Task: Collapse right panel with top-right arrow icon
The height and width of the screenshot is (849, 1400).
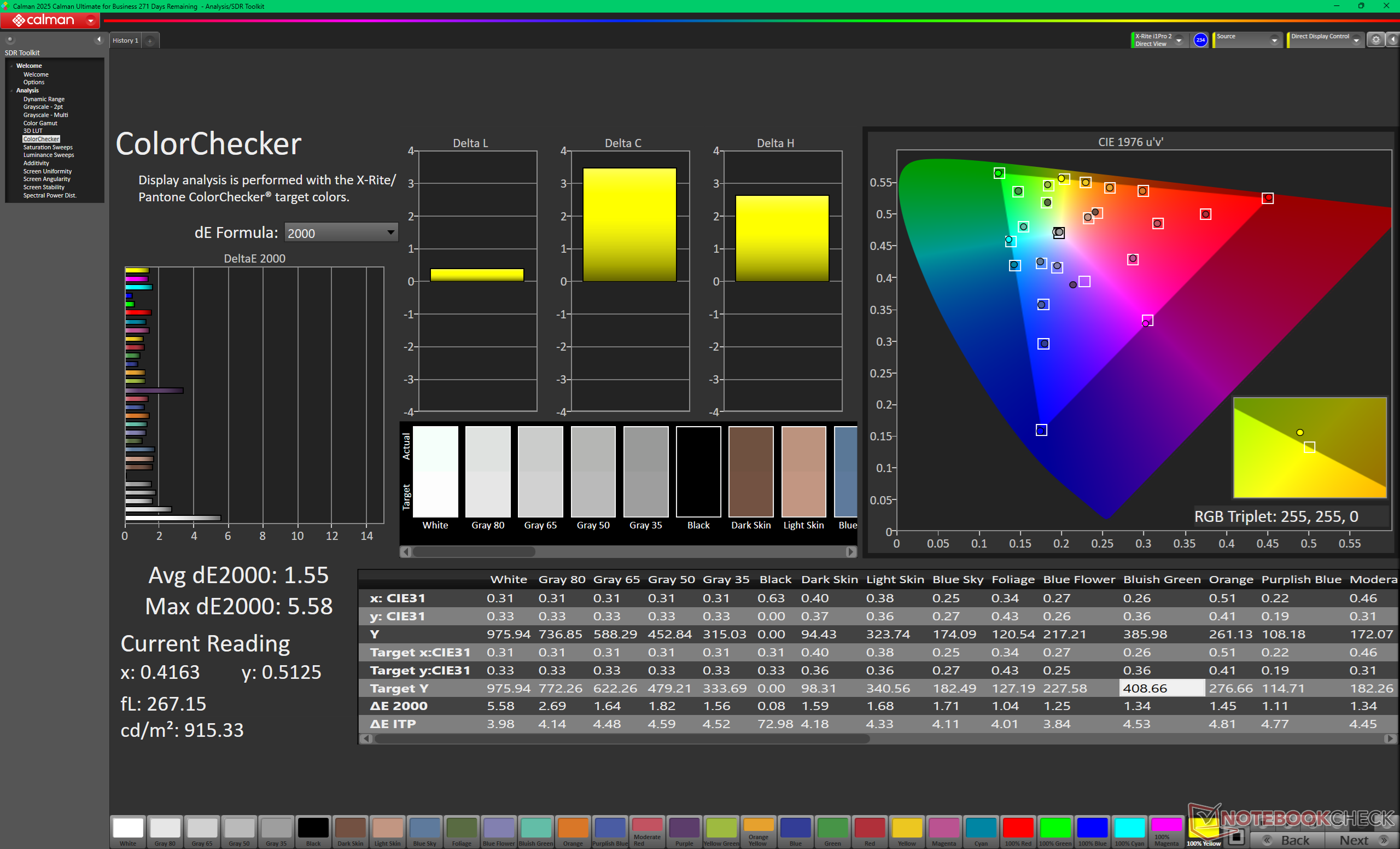Action: pyautogui.click(x=1392, y=40)
